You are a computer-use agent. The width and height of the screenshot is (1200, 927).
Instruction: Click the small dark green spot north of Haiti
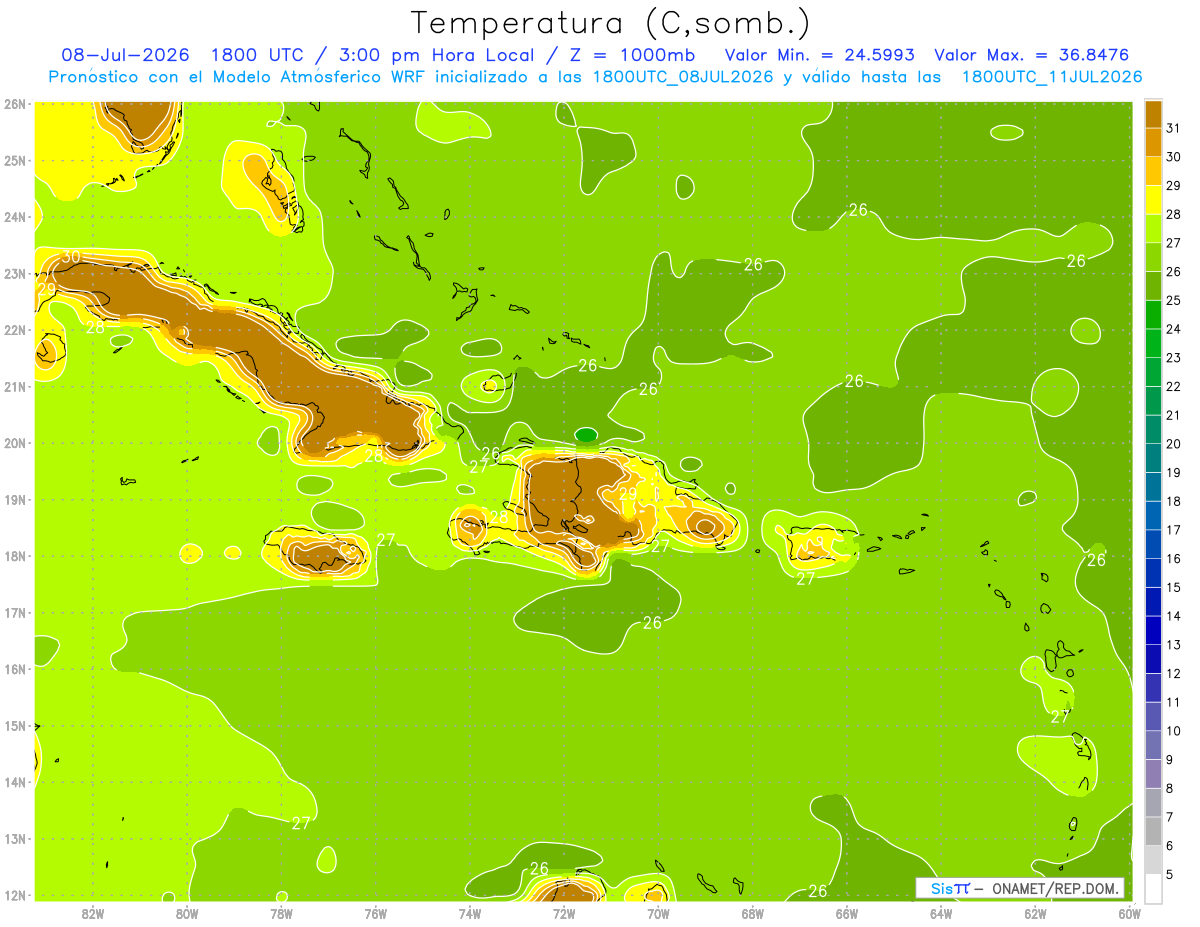pos(586,434)
